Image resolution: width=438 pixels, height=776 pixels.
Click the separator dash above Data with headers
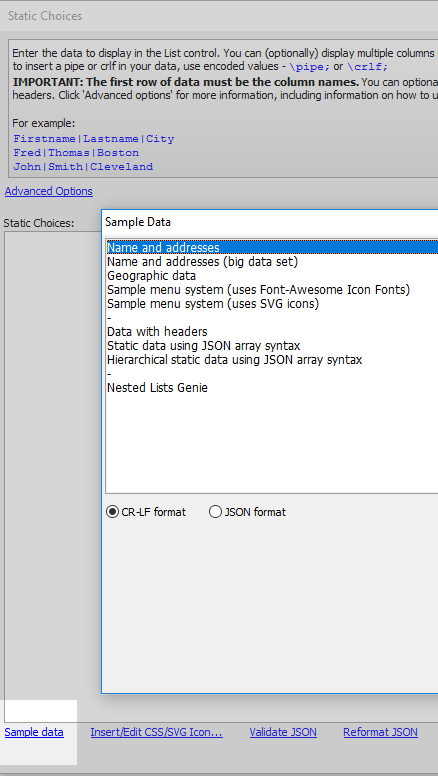click(272, 317)
